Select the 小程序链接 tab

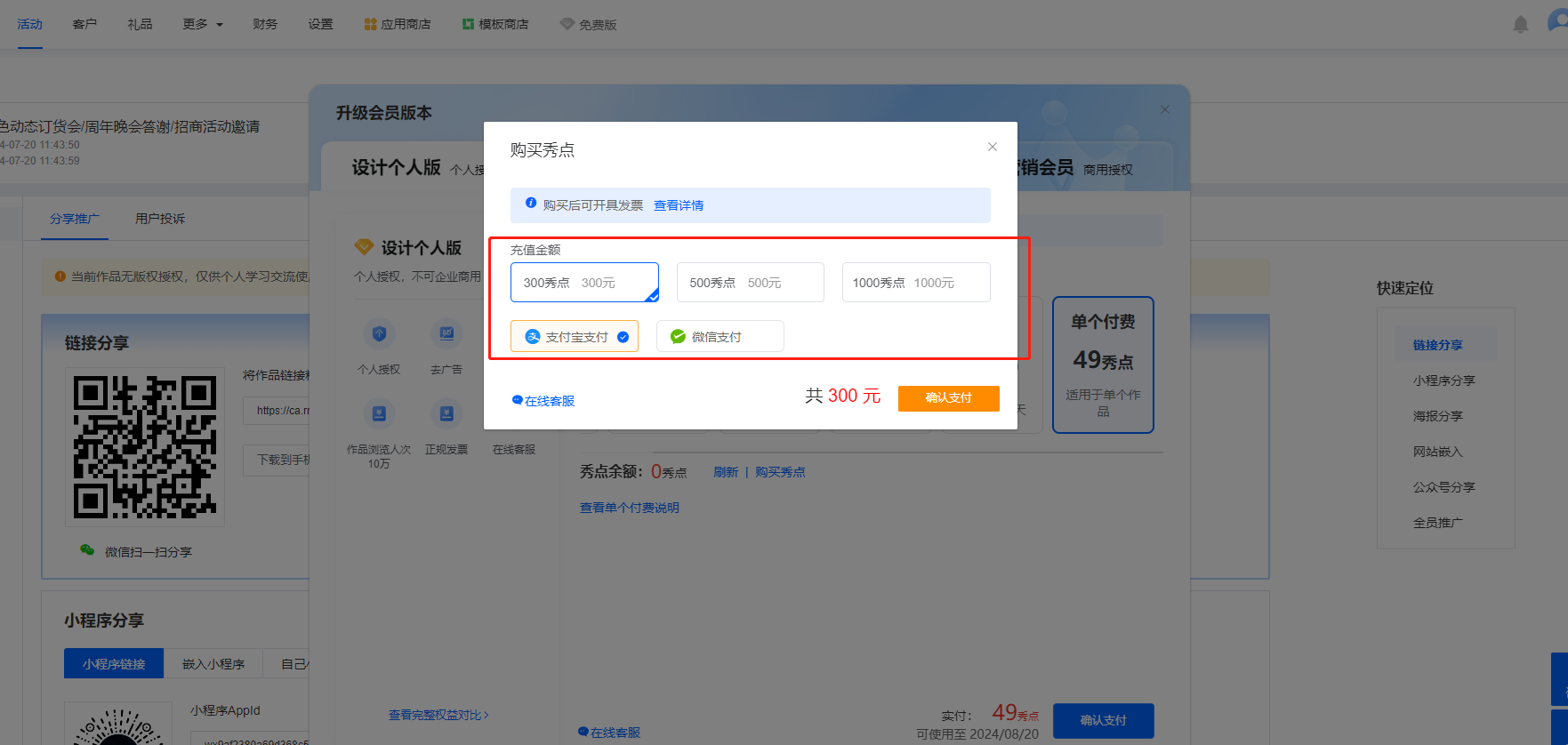tap(114, 664)
